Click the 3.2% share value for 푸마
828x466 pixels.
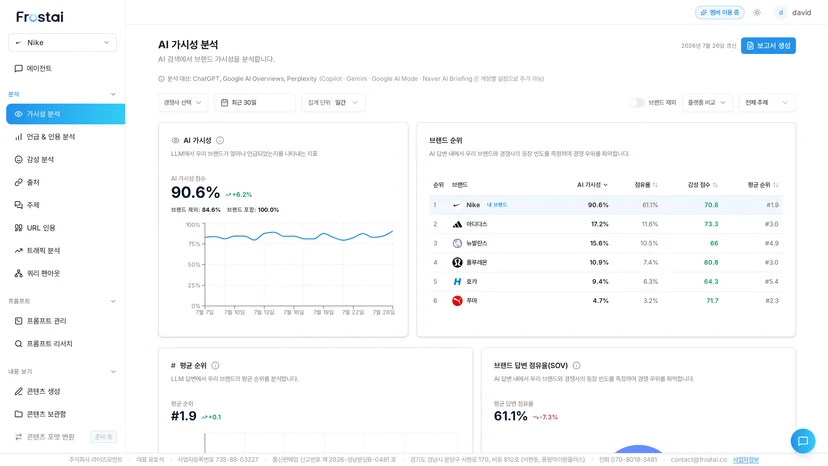coord(651,301)
